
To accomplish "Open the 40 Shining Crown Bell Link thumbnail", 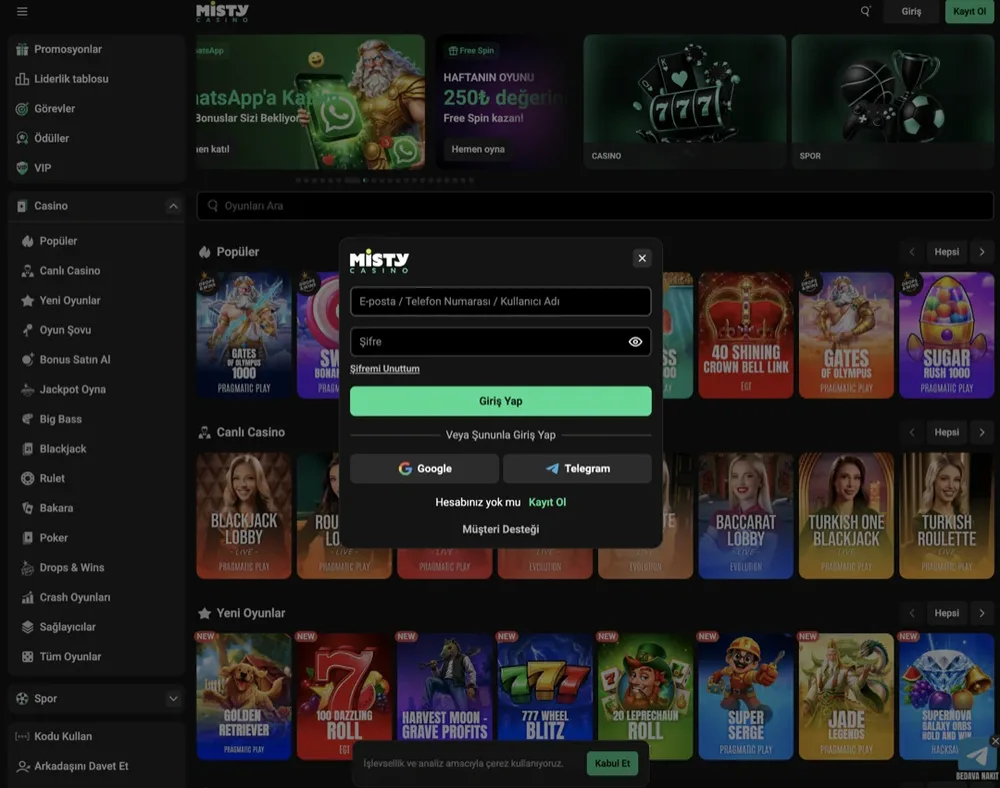I will (746, 335).
